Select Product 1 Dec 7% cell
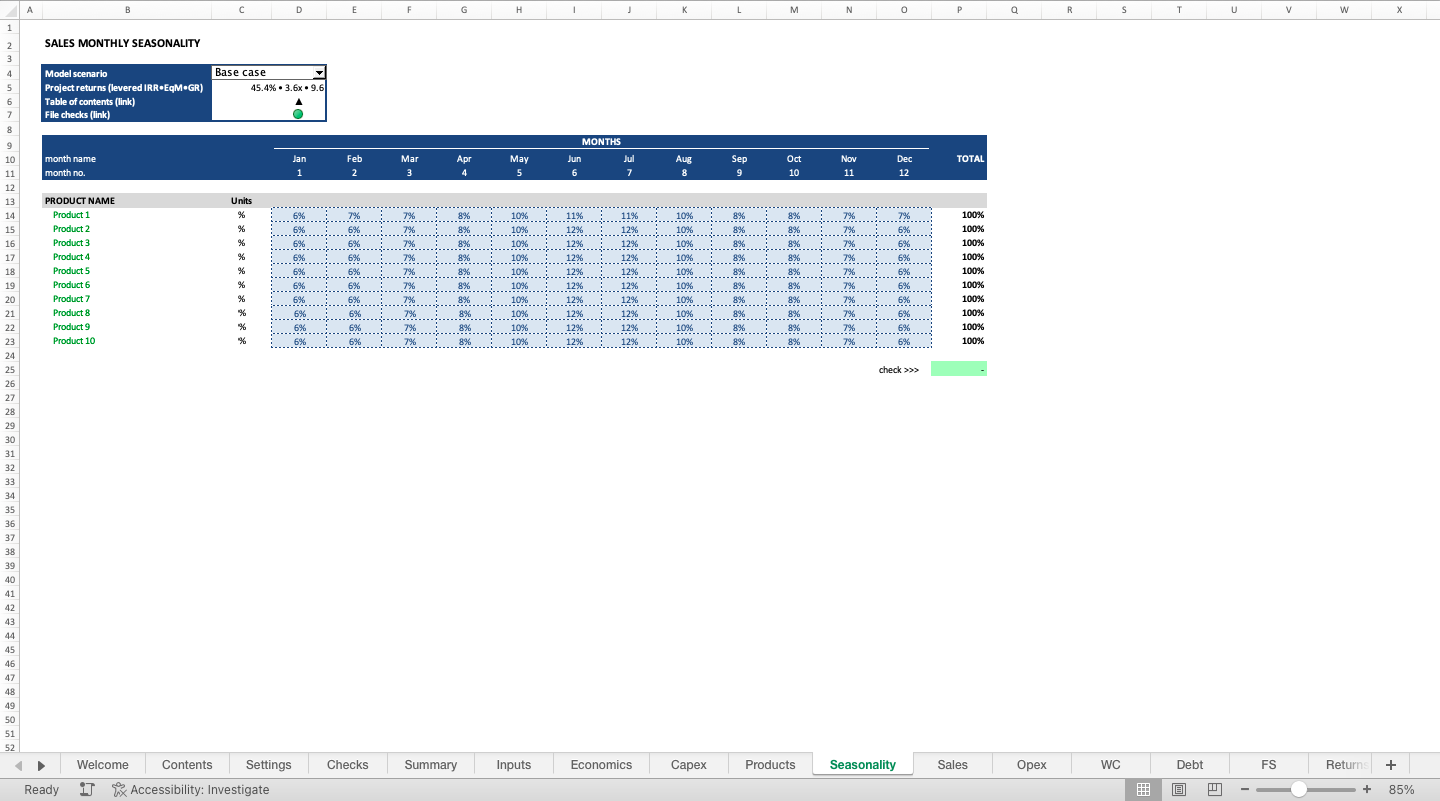Viewport: 1440px width, 801px height. point(904,215)
